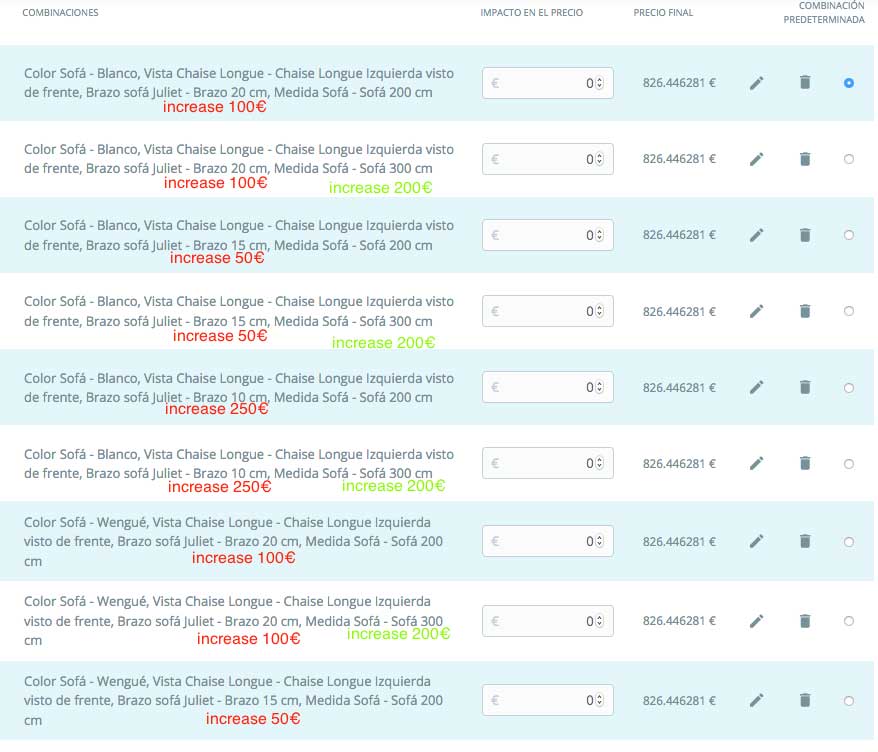Set Blanco Brazo 15 cm Sofá 200 cm as default
The image size is (878, 752).
coord(849,235)
